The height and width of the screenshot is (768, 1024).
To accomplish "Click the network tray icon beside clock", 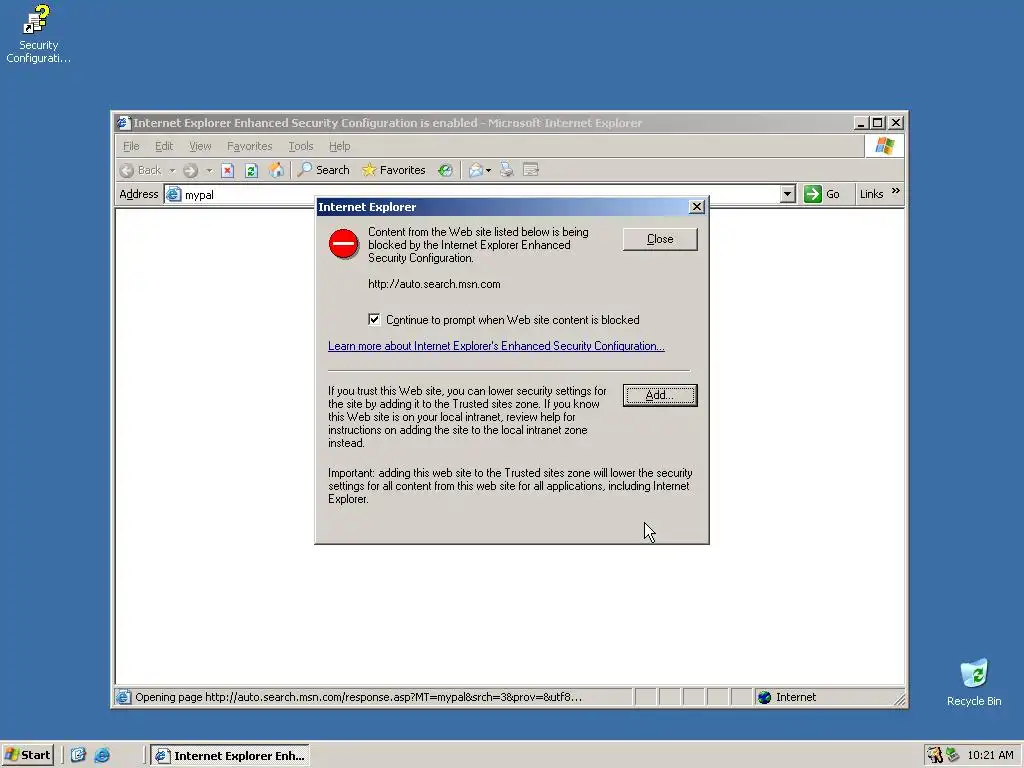I will tap(953, 755).
